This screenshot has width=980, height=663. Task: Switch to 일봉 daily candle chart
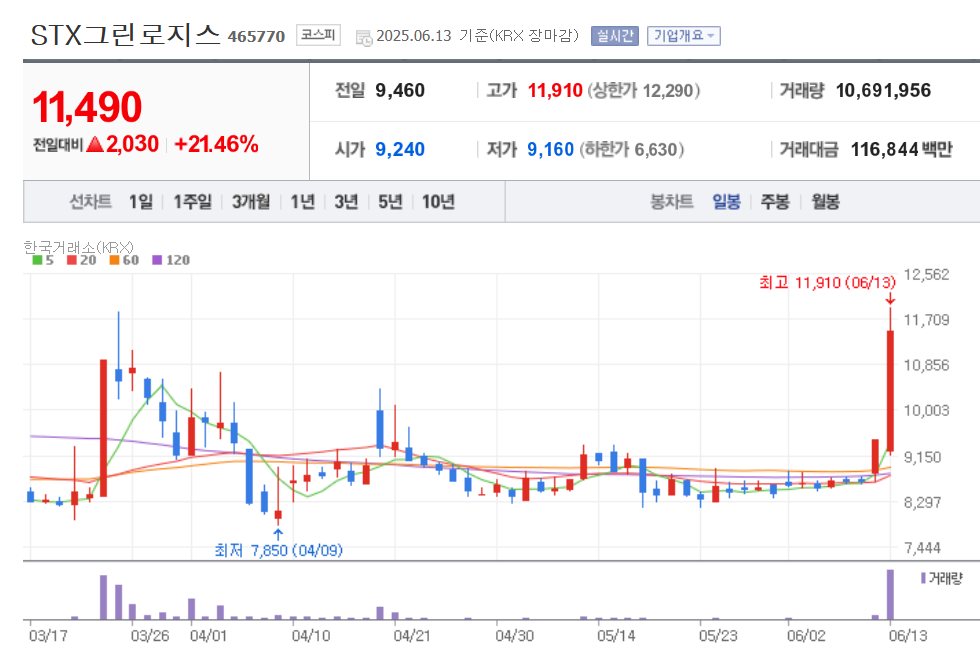(726, 202)
